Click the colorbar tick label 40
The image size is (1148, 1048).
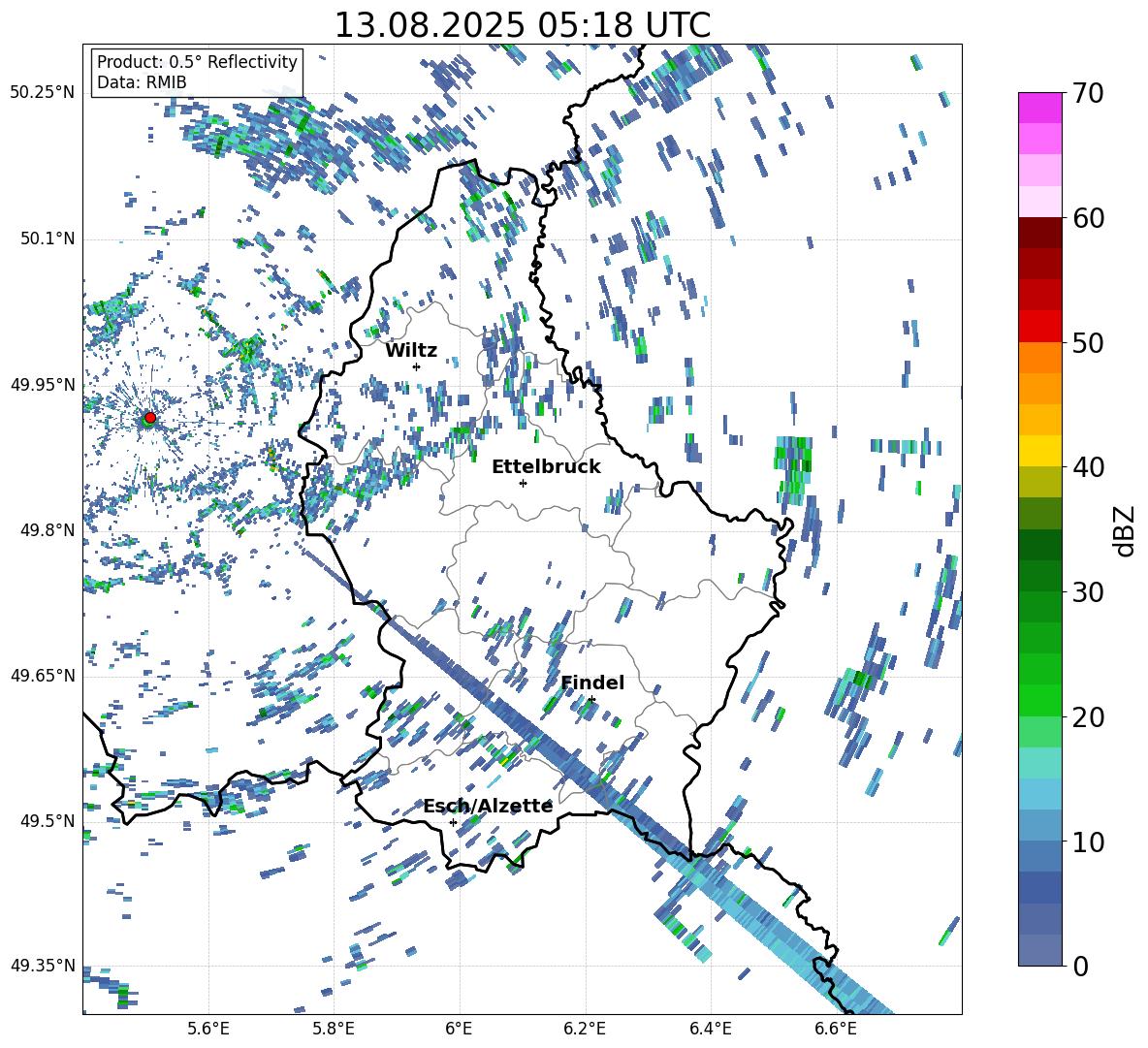click(x=1087, y=467)
